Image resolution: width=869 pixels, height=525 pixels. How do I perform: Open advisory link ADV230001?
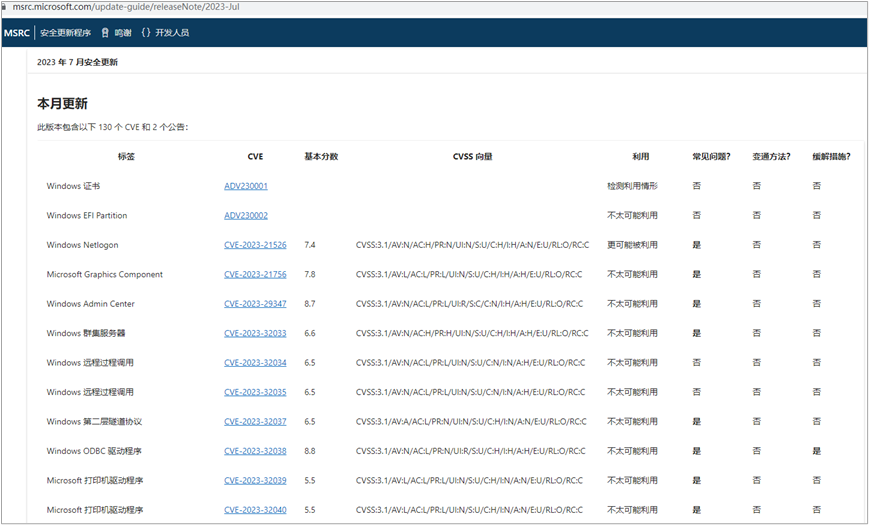[246, 186]
